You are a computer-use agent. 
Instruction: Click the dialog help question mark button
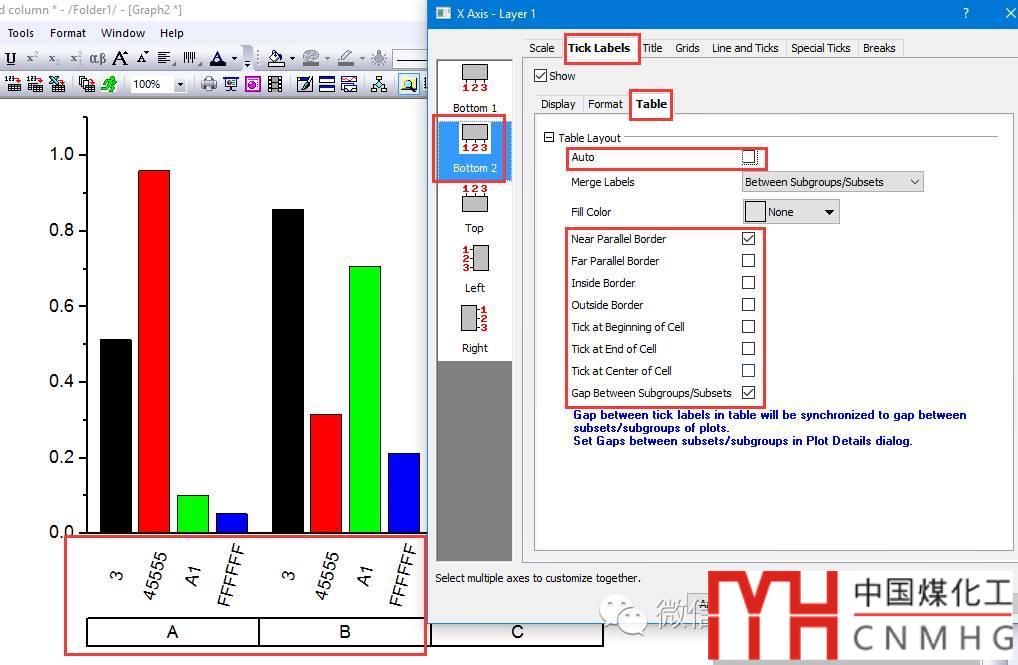tap(965, 14)
